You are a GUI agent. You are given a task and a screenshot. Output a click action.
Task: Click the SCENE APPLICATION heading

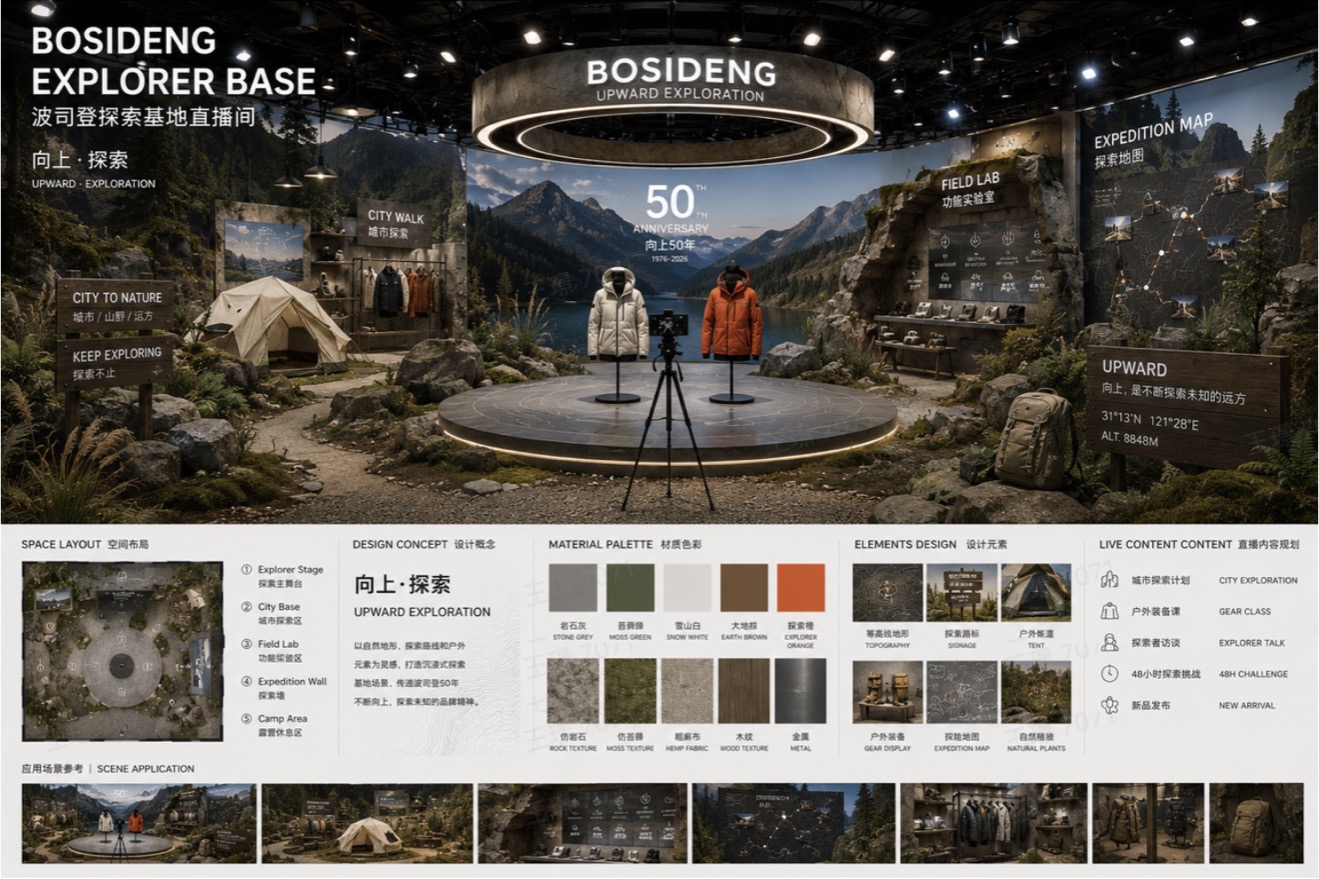(145, 769)
